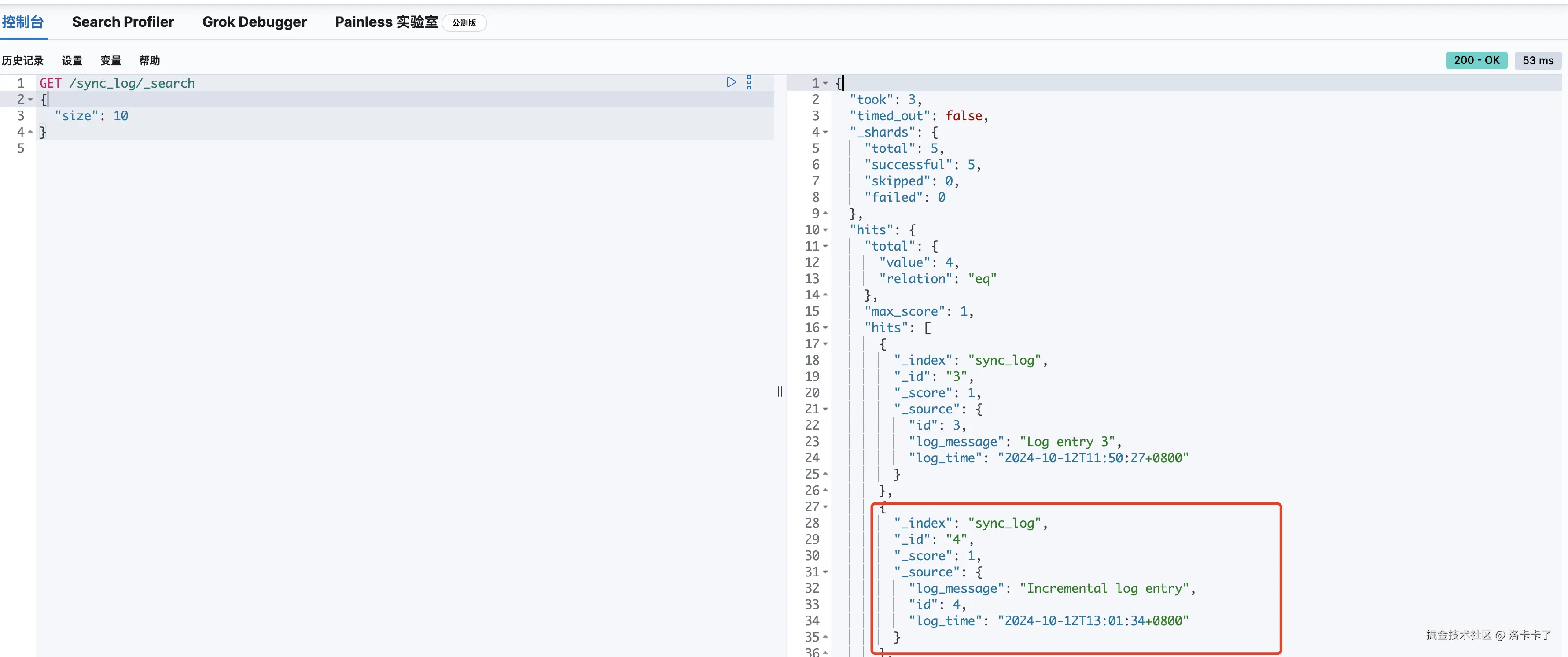Fold "_source" of second hit on line 31

click(825, 572)
